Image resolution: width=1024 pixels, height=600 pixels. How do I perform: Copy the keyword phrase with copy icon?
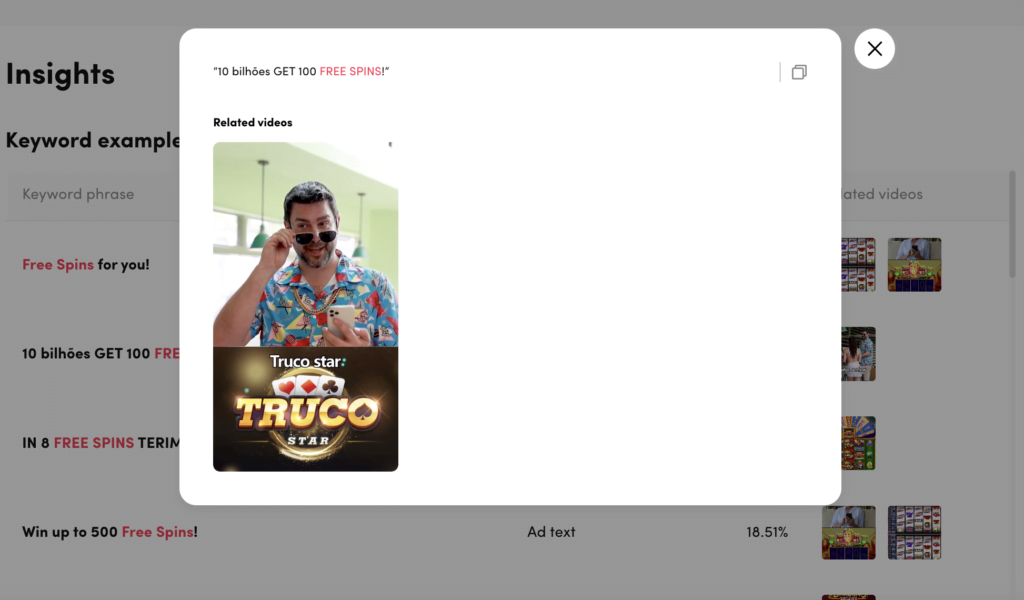pyautogui.click(x=799, y=72)
